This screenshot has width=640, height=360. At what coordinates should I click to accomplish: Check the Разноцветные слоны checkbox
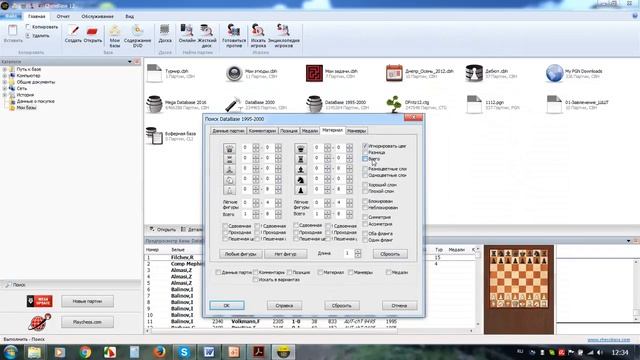[365, 169]
